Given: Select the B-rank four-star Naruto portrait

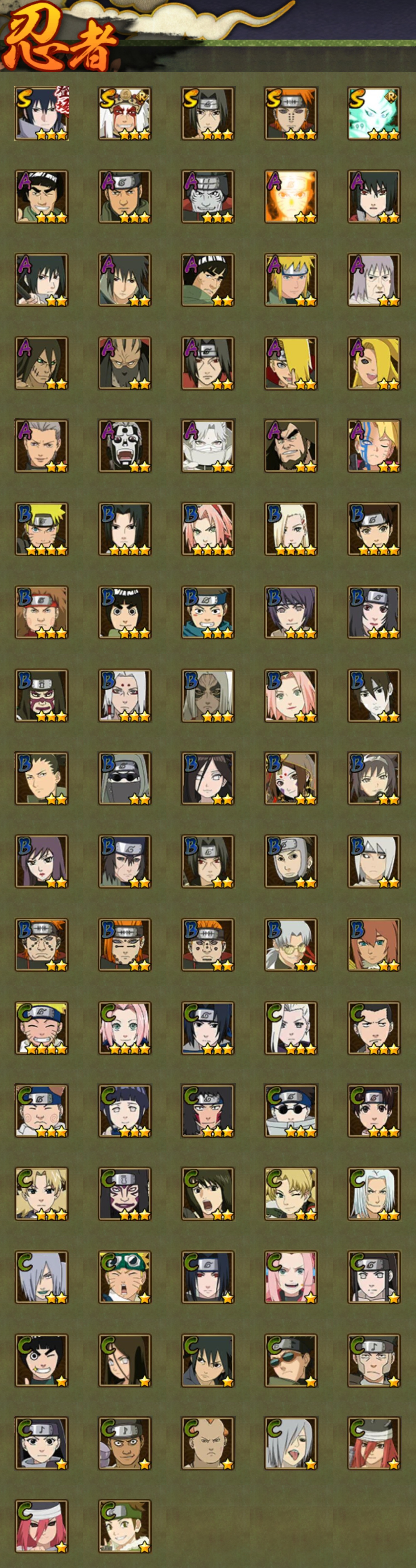Looking at the screenshot, I should coord(41,529).
